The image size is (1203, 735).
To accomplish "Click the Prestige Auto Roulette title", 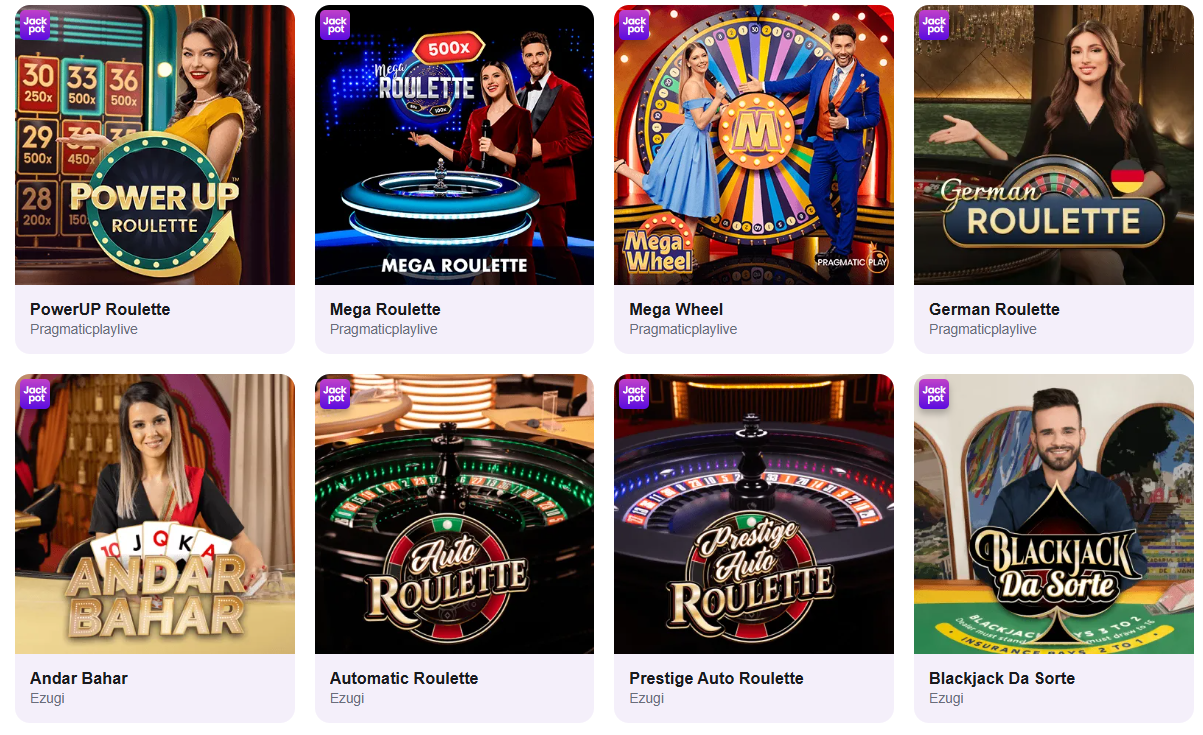I will coord(715,677).
